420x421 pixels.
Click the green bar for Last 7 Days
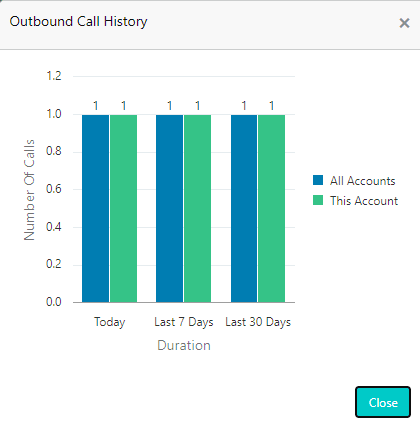click(x=197, y=209)
